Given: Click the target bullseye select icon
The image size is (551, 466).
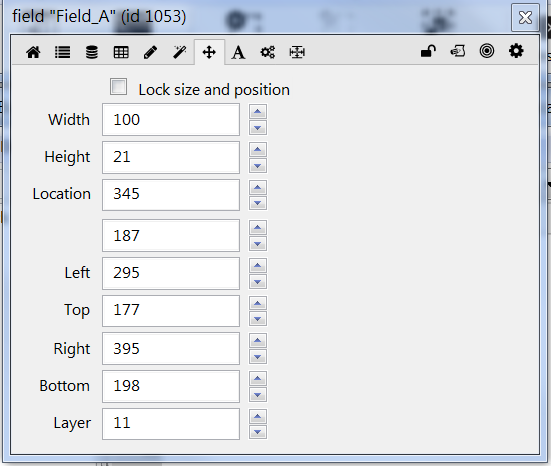Looking at the screenshot, I should click(x=487, y=51).
